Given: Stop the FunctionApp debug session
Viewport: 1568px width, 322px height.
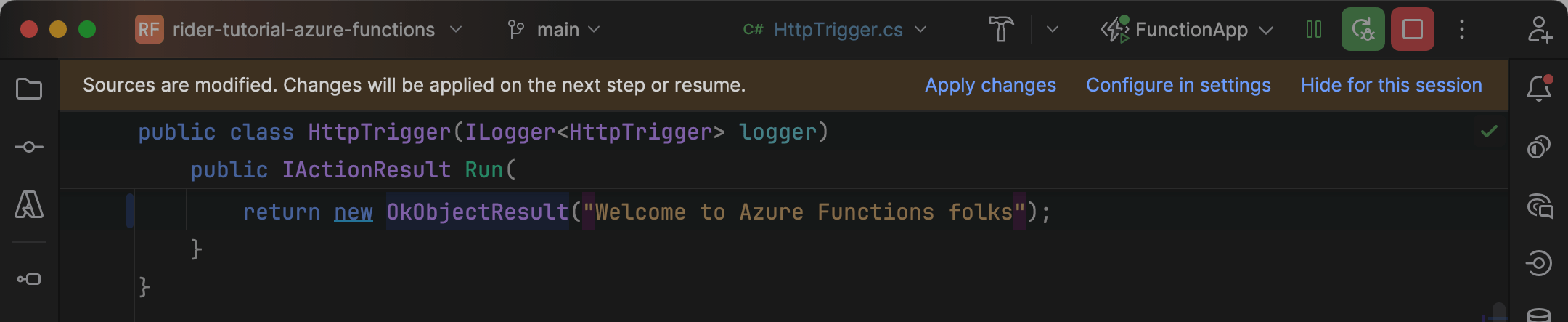Looking at the screenshot, I should 1412,30.
